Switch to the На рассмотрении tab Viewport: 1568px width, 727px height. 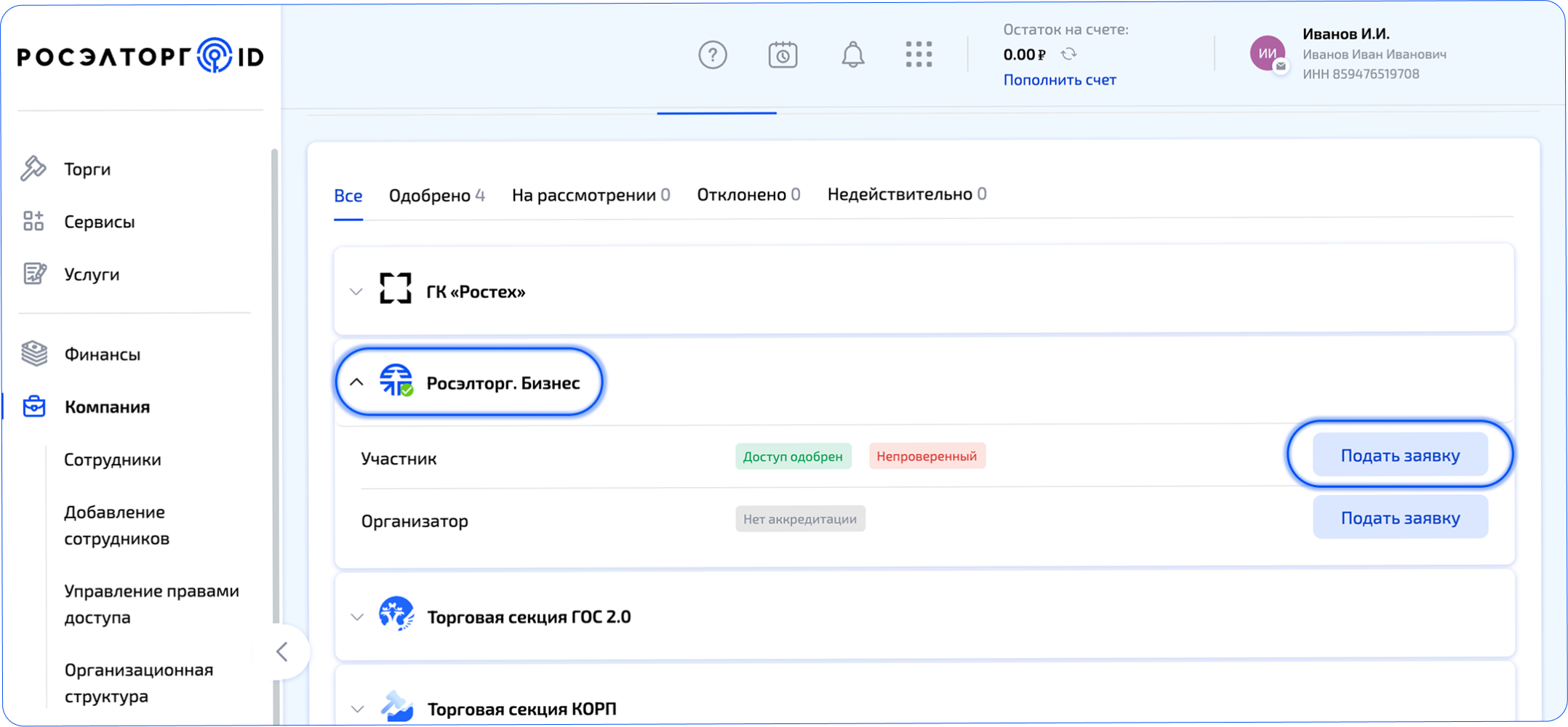pos(591,195)
